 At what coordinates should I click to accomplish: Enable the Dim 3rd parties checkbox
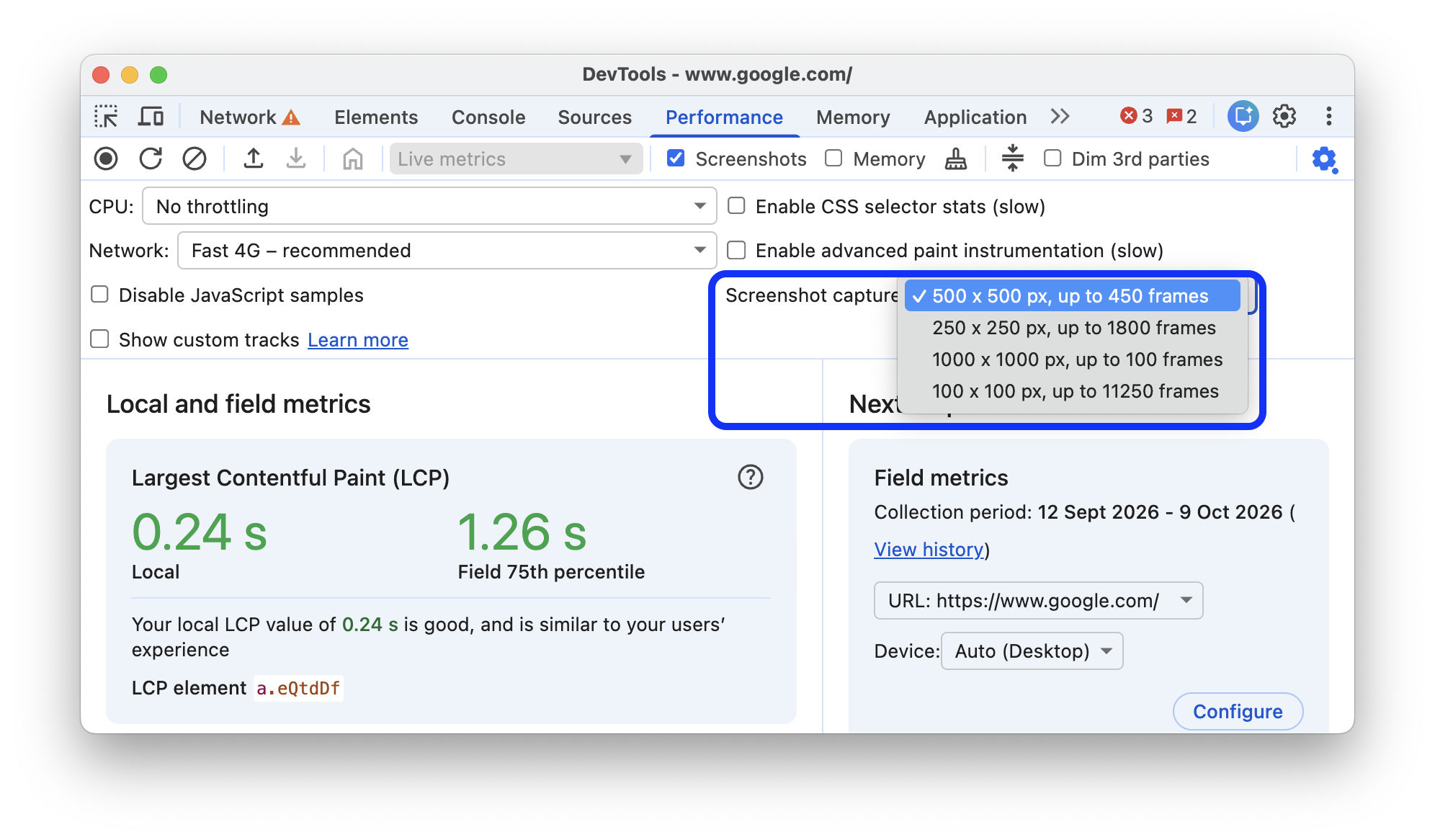1052,158
